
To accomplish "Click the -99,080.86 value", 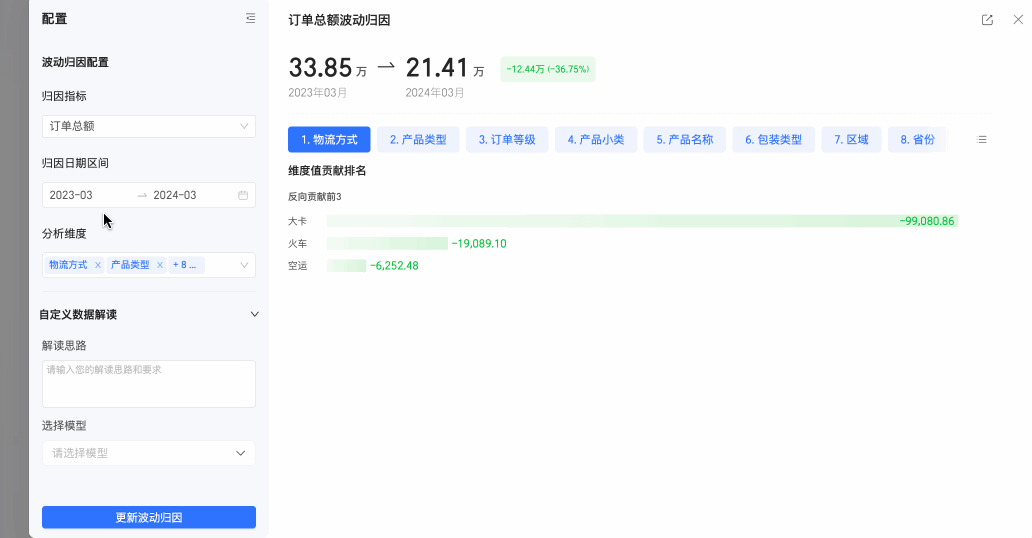I will click(927, 221).
